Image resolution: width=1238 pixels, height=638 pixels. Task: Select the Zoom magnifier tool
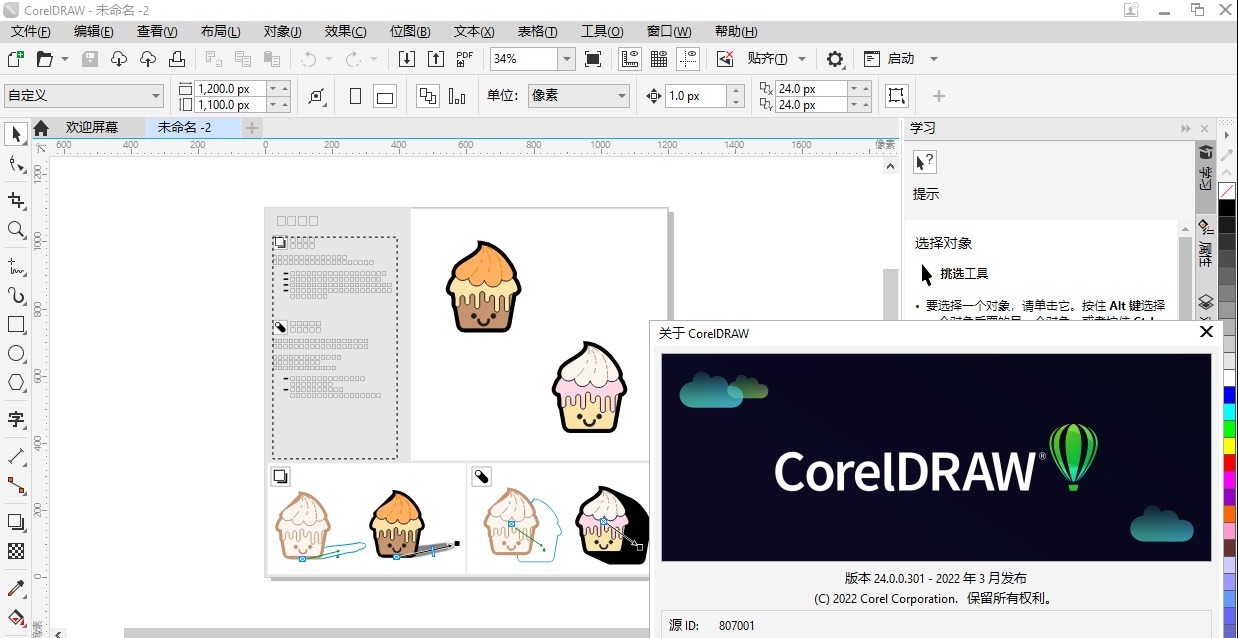pos(16,230)
